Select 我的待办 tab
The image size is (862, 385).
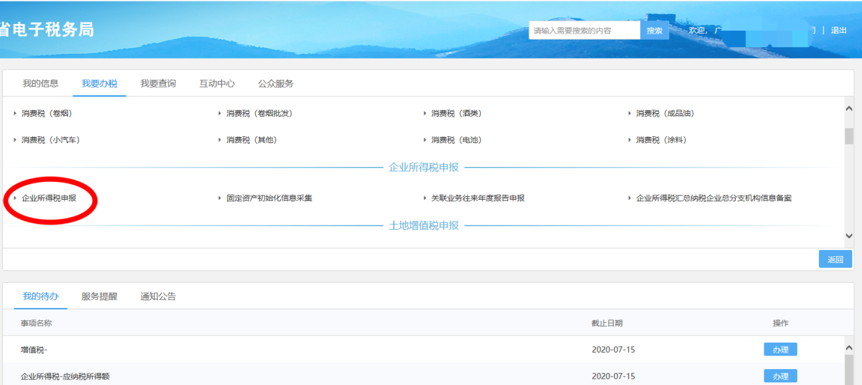click(x=40, y=296)
